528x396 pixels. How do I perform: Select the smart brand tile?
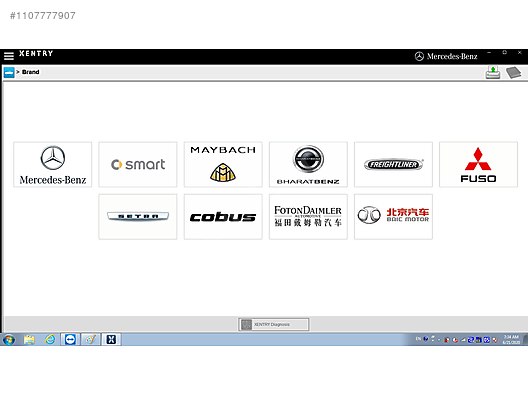pos(138,164)
